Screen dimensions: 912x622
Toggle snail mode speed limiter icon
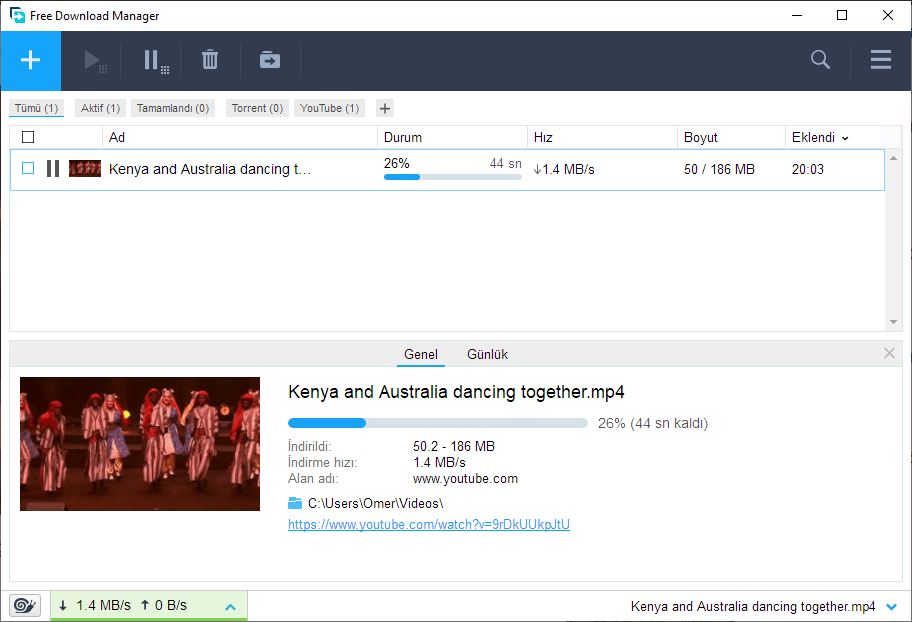click(x=25, y=605)
